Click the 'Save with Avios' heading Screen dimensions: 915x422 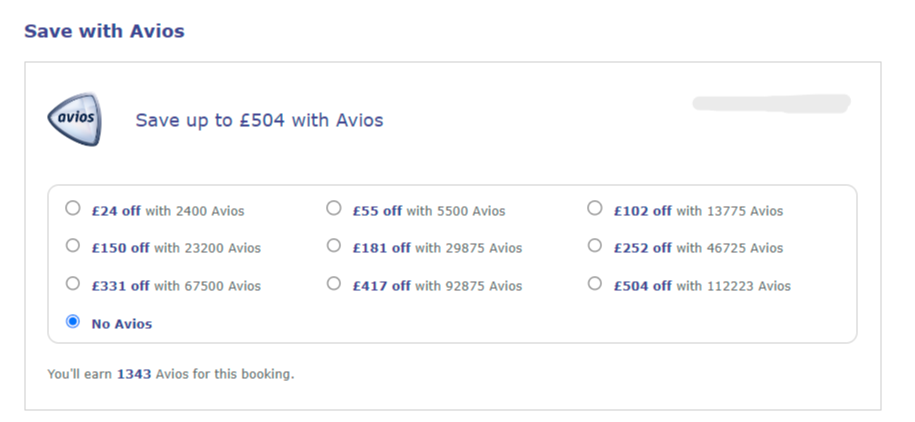coord(104,31)
